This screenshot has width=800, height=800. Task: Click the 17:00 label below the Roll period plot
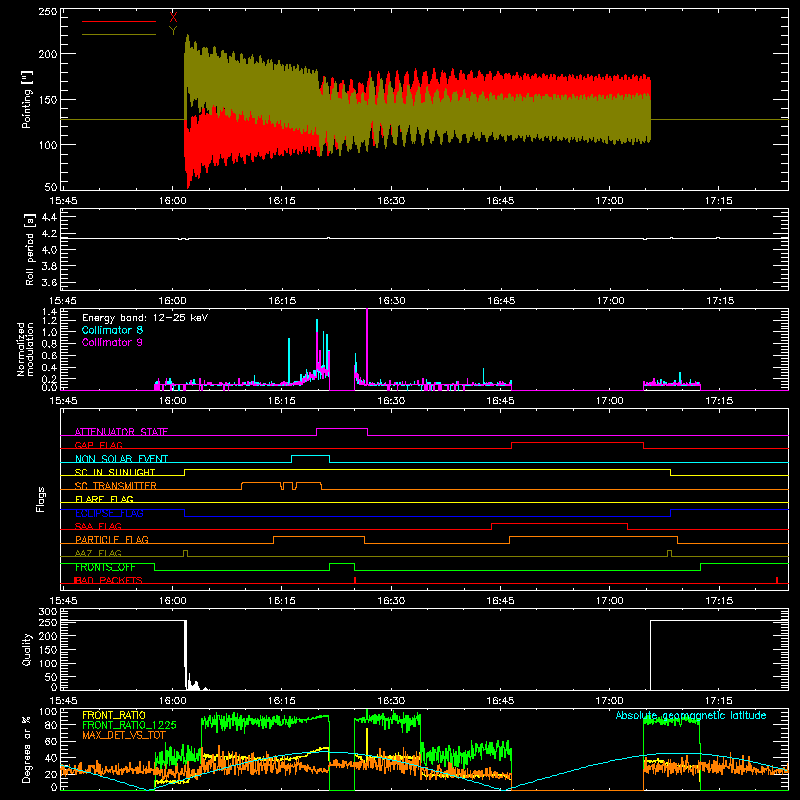(x=610, y=301)
